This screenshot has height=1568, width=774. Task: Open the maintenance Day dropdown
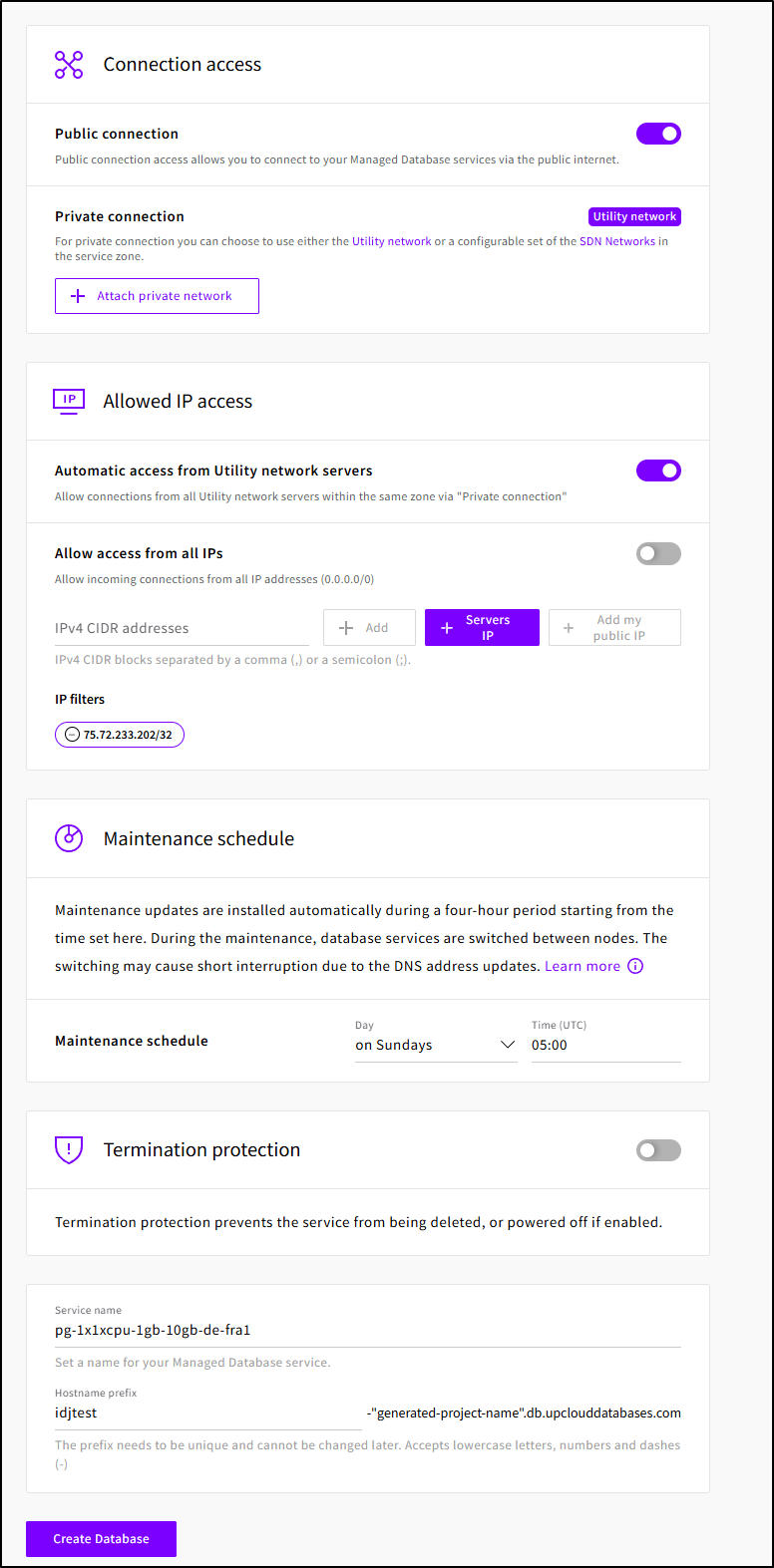pos(436,1045)
